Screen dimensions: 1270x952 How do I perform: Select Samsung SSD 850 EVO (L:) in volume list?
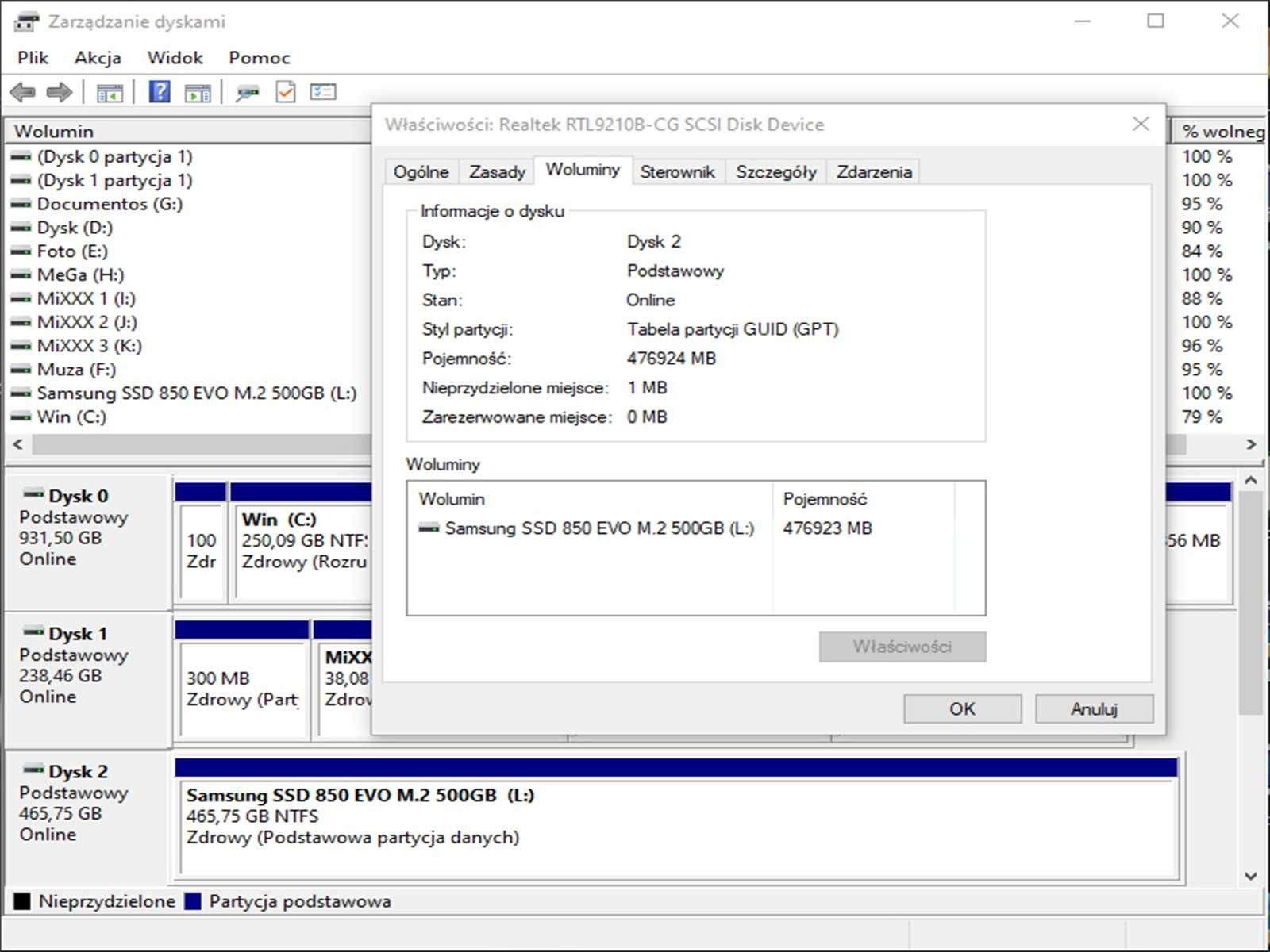[x=196, y=393]
